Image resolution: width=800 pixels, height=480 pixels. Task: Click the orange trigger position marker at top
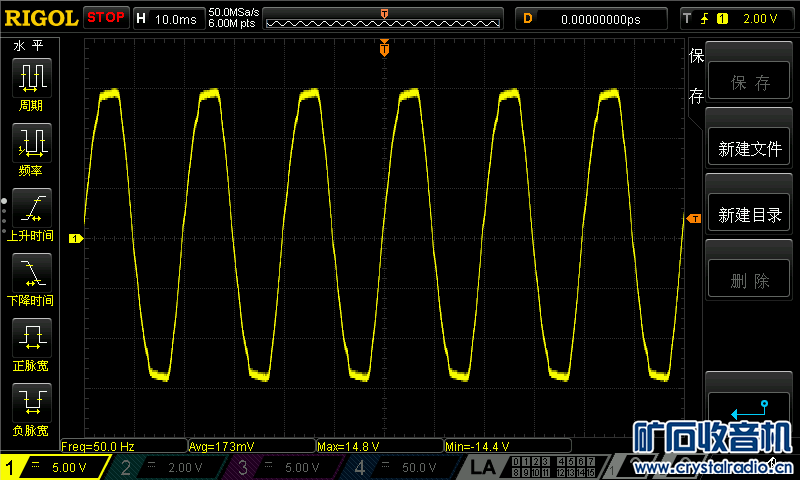tap(384, 48)
